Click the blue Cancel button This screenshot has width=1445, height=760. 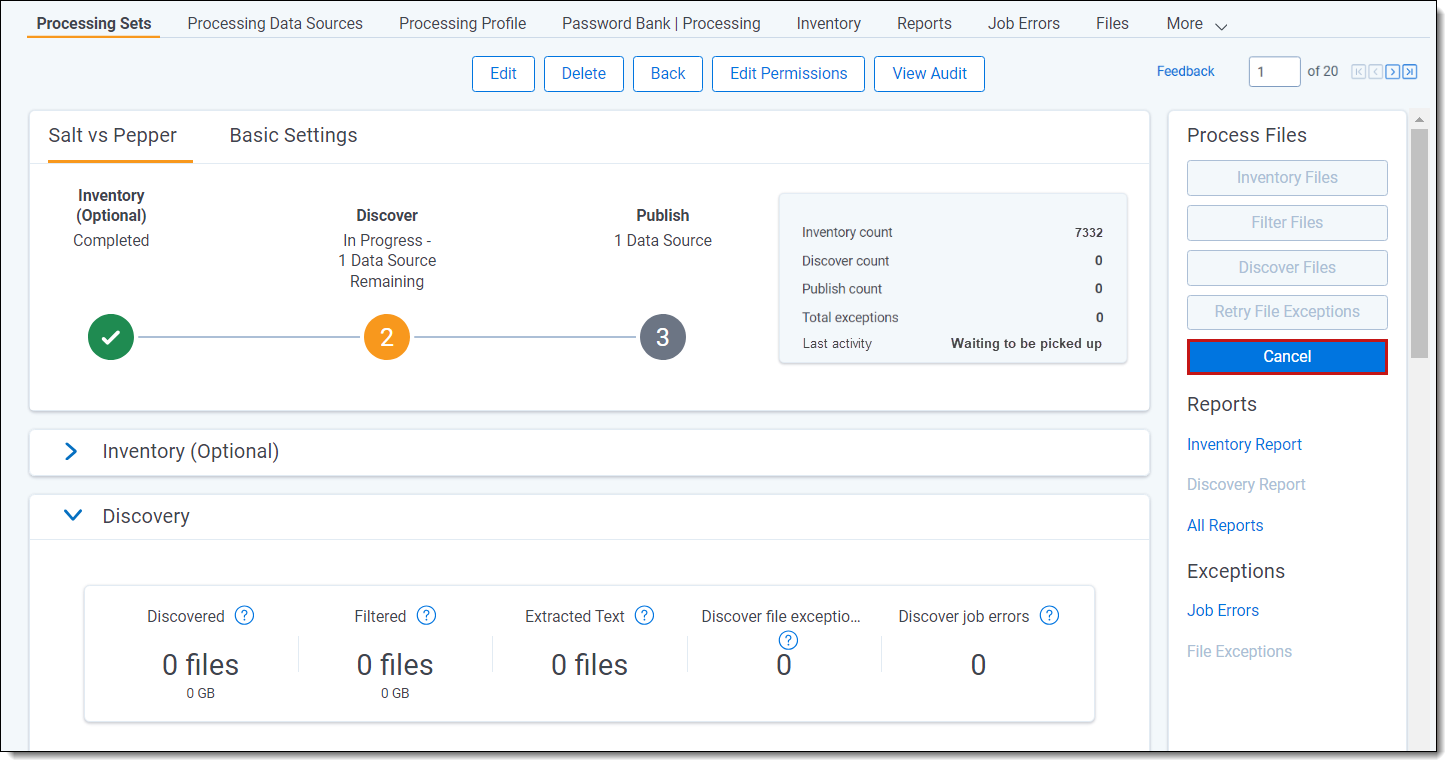1287,357
